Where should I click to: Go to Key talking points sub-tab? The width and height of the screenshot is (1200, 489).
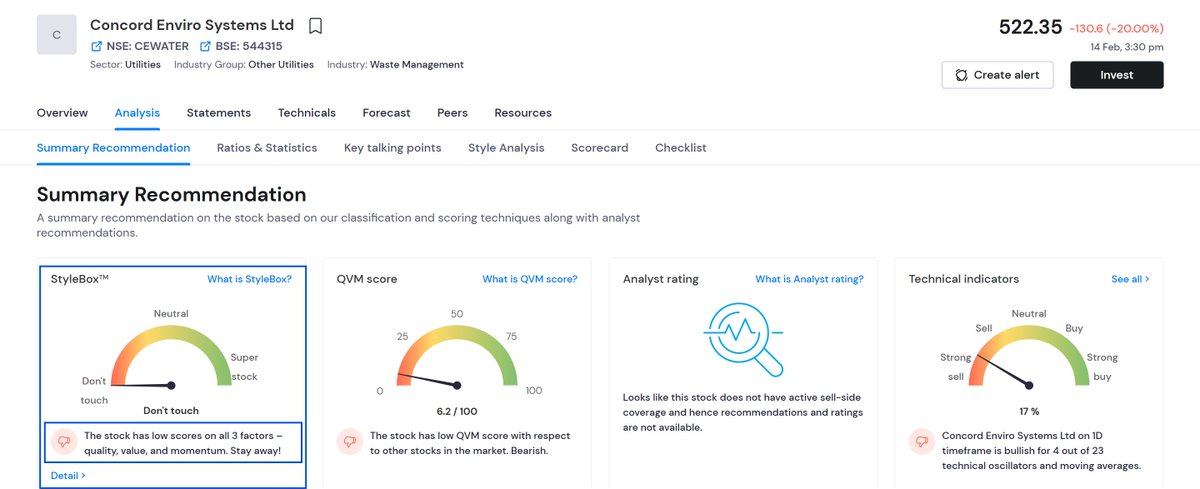click(x=392, y=148)
